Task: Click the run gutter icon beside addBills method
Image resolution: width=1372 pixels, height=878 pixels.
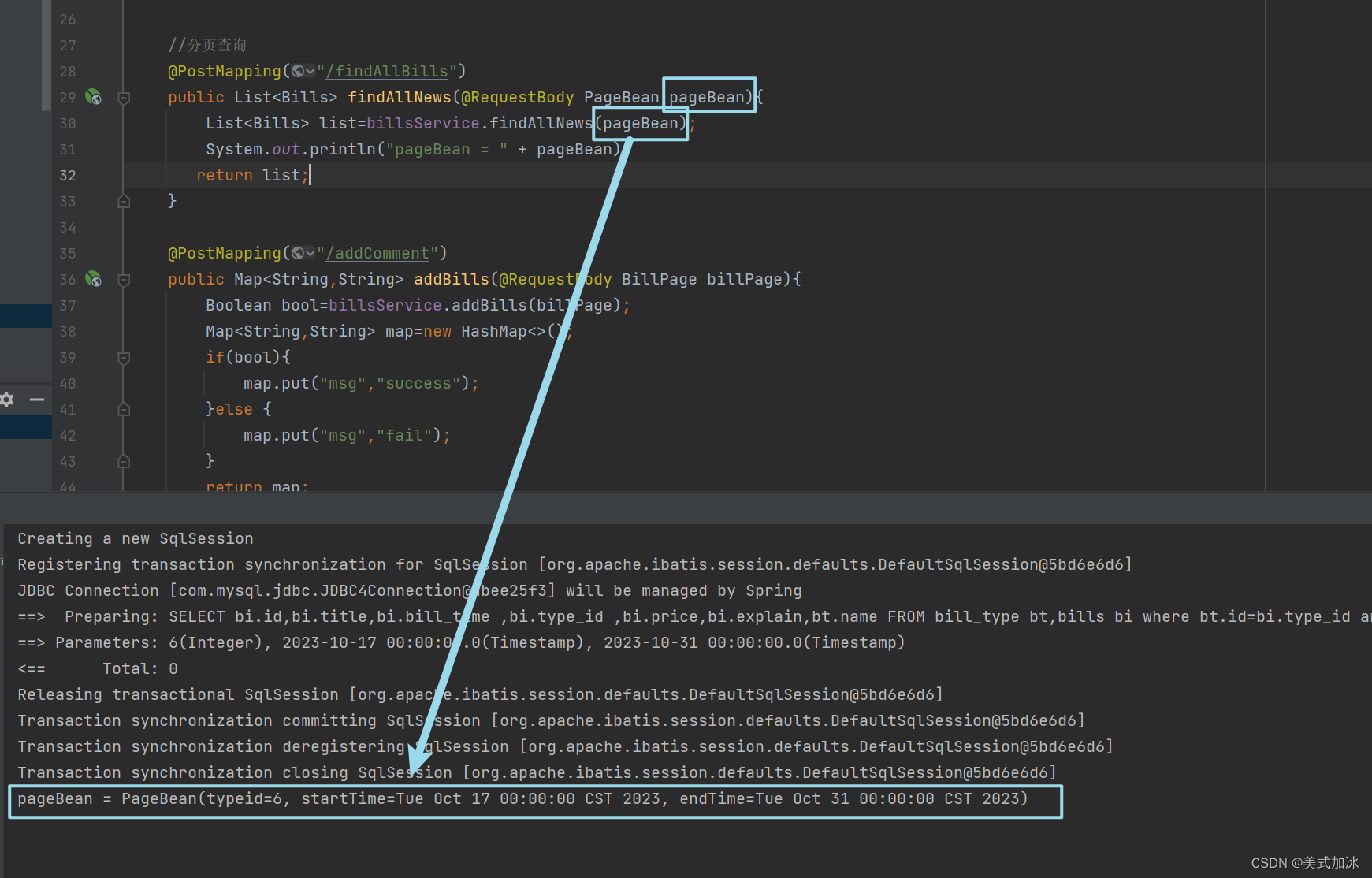Action: click(x=93, y=279)
